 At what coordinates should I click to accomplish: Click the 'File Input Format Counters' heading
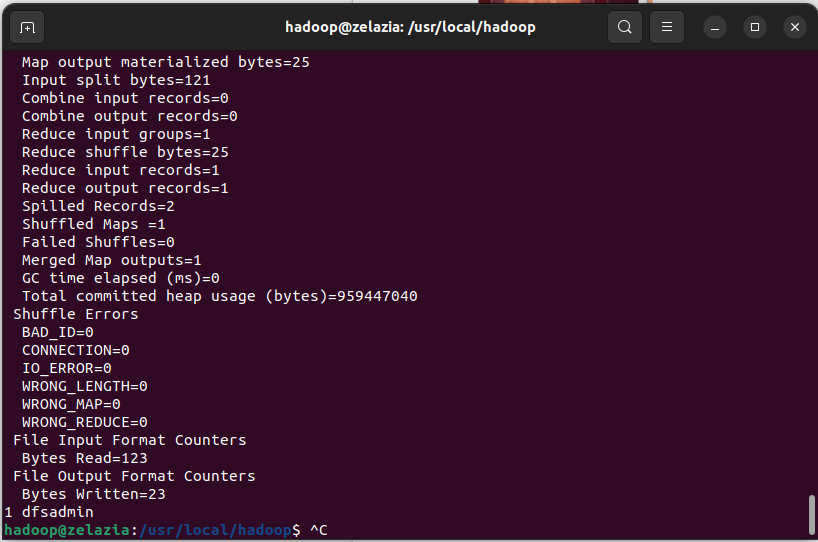(129, 440)
